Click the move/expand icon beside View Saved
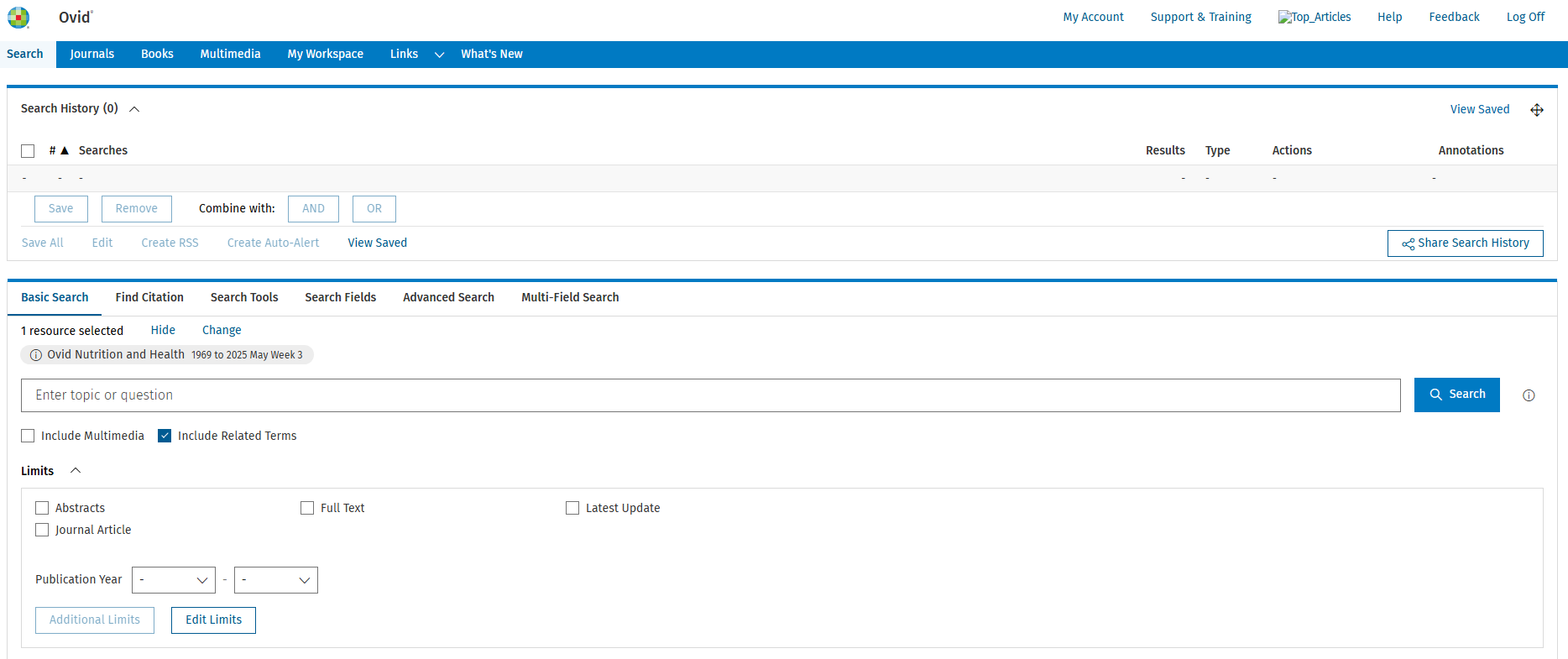1568x659 pixels. tap(1537, 110)
